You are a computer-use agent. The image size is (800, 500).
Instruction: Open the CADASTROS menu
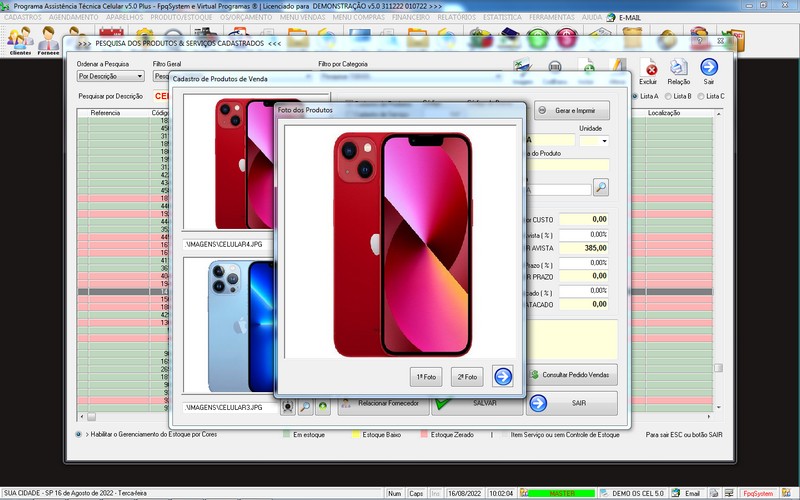pyautogui.click(x=23, y=17)
